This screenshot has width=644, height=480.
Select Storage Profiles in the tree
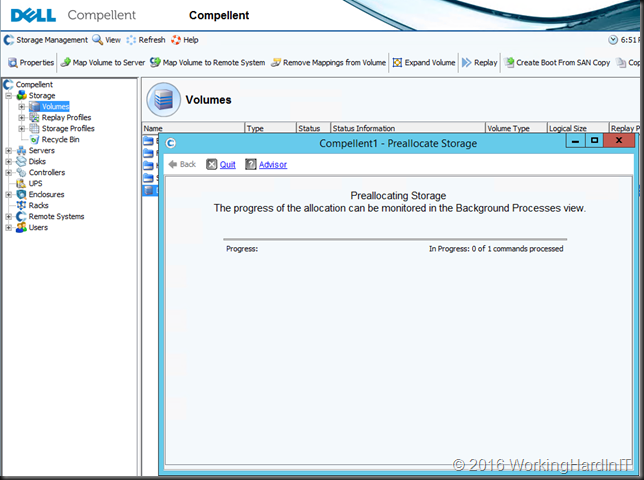(68, 129)
